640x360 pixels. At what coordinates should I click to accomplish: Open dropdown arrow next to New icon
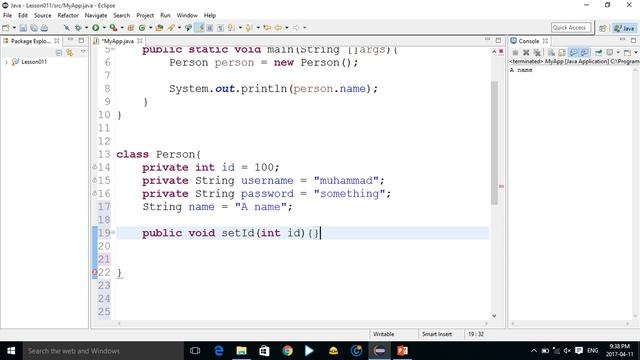click(x=14, y=28)
